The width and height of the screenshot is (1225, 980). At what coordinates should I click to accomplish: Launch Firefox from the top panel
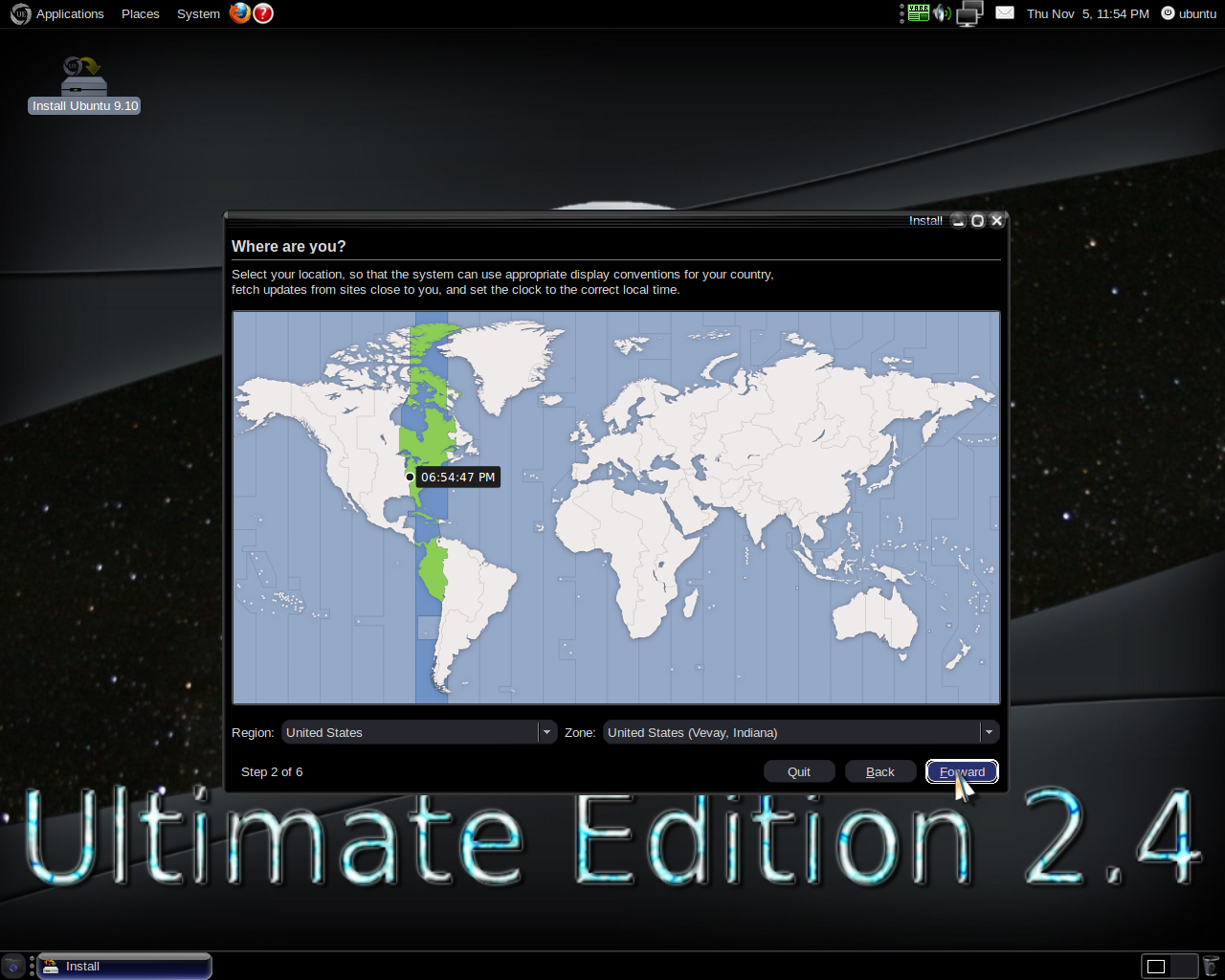[x=239, y=13]
